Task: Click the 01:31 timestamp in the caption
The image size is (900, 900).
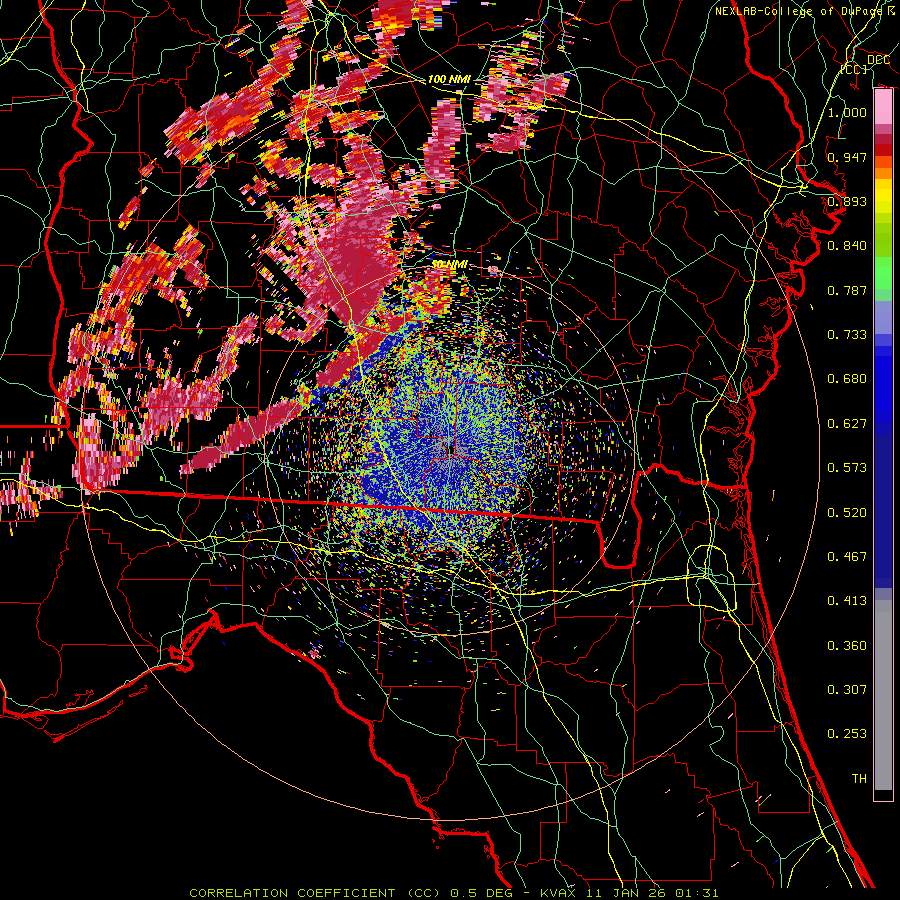Action: coord(697,893)
